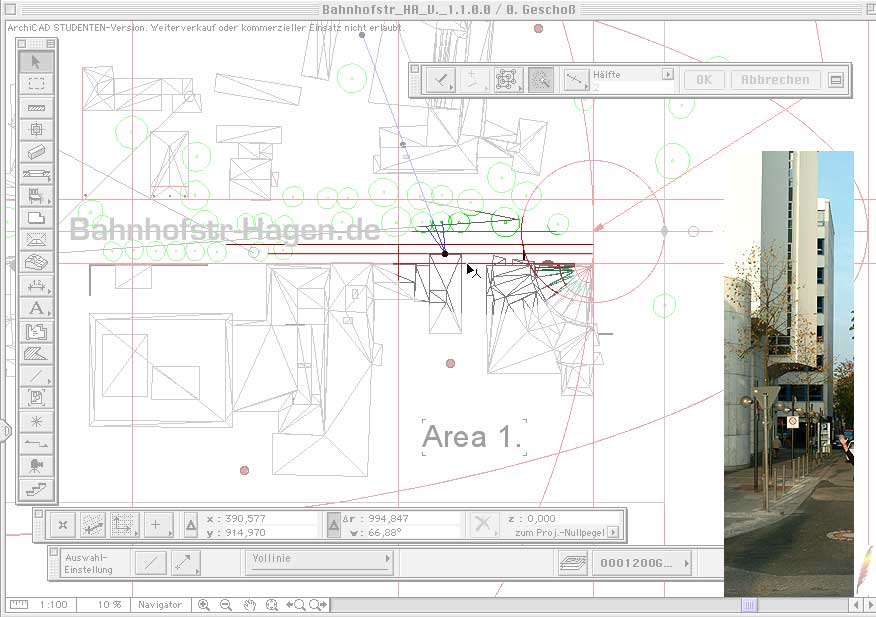Expand the 00012006 layer dropdown
The height and width of the screenshot is (617, 876).
(686, 564)
